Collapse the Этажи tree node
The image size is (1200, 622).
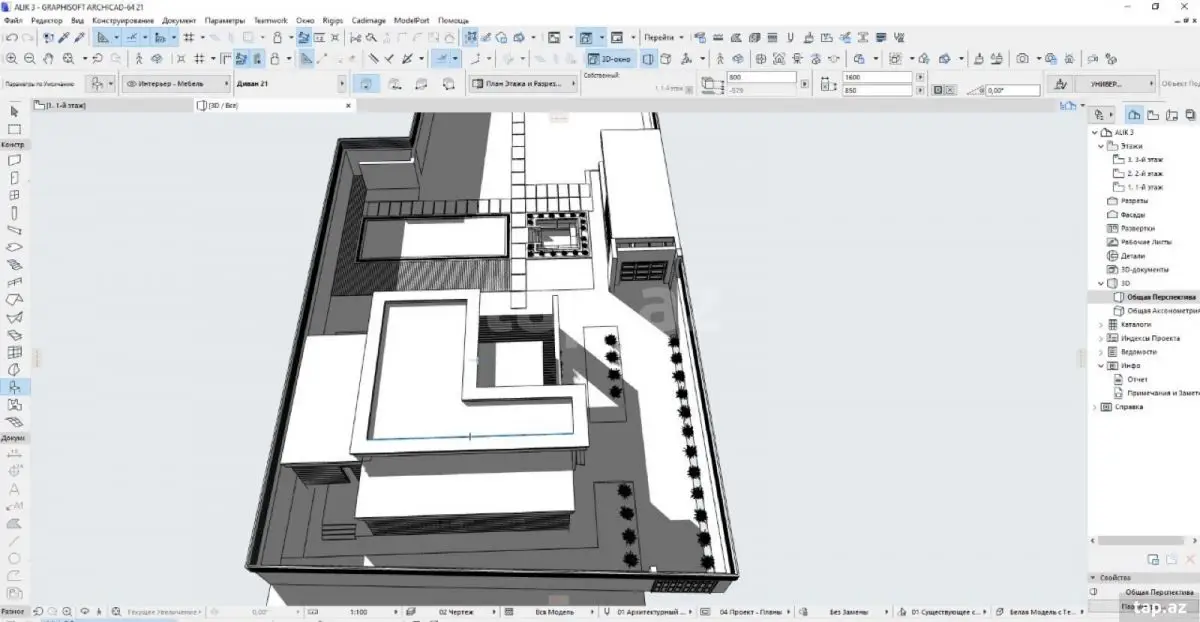[x=1102, y=146]
